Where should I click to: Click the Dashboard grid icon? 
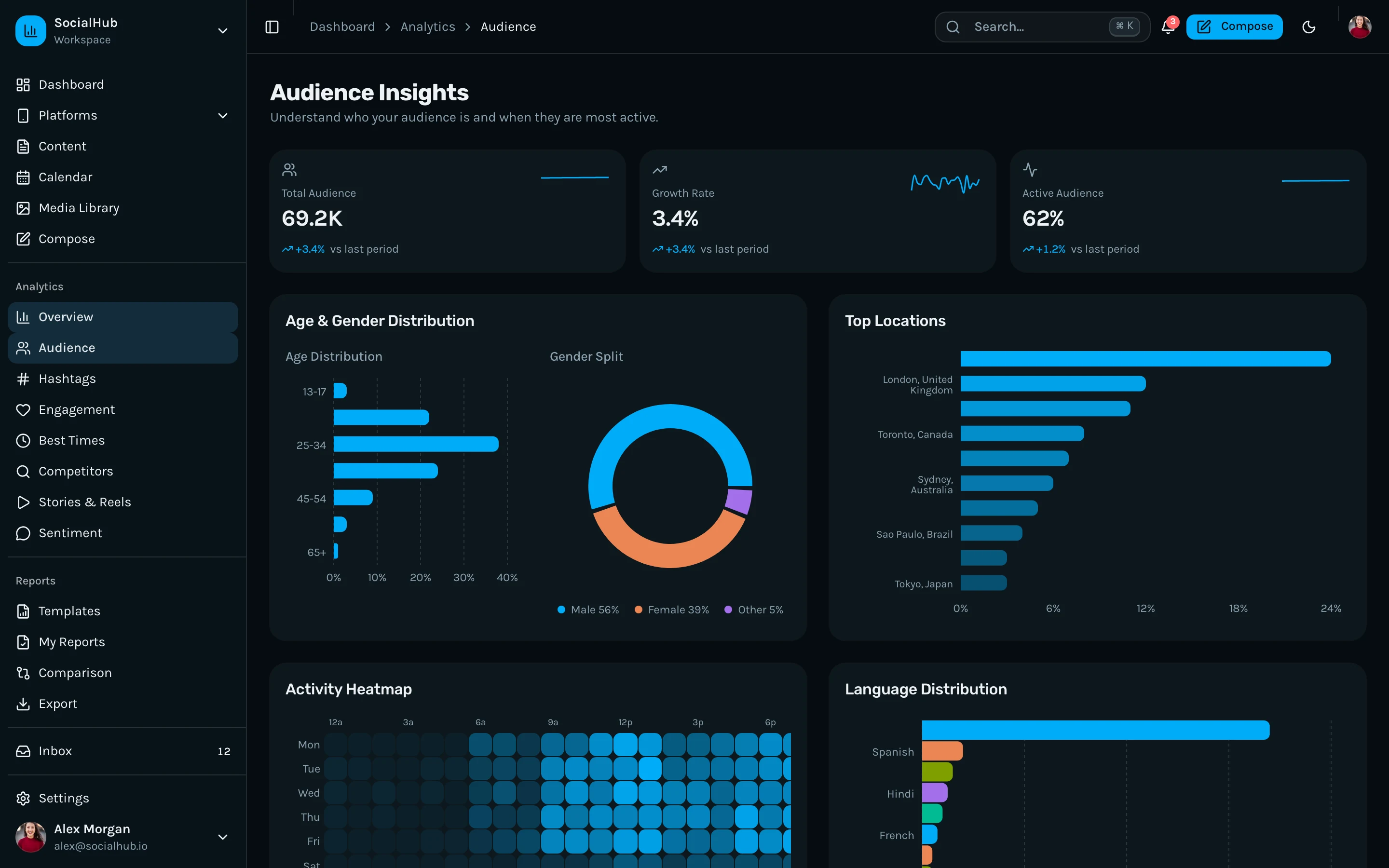[x=23, y=85]
